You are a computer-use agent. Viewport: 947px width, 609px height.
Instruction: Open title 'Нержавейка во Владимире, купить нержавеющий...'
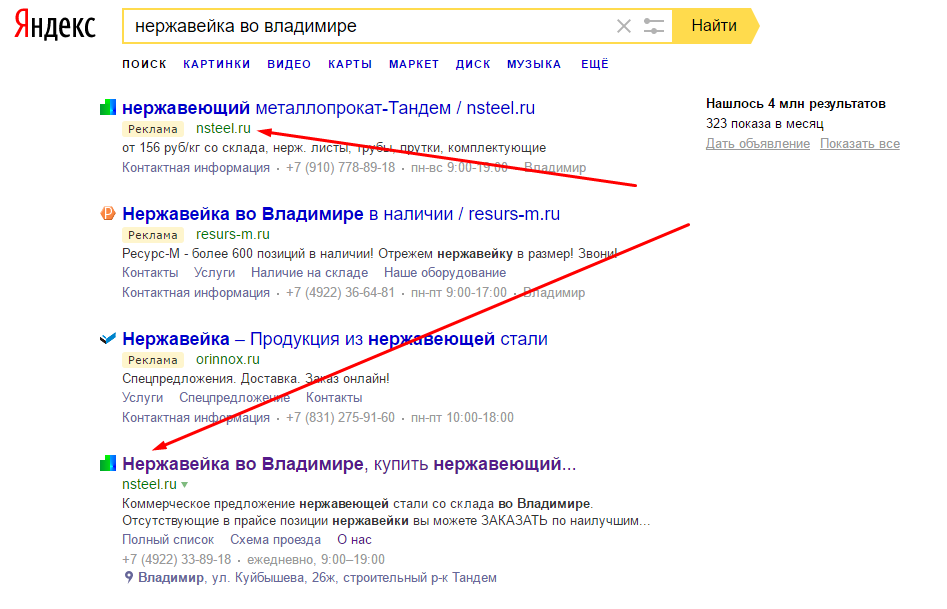point(349,464)
